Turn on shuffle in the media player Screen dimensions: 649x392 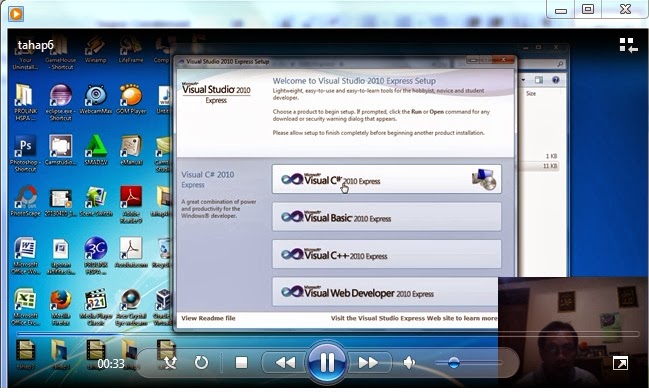(170, 363)
